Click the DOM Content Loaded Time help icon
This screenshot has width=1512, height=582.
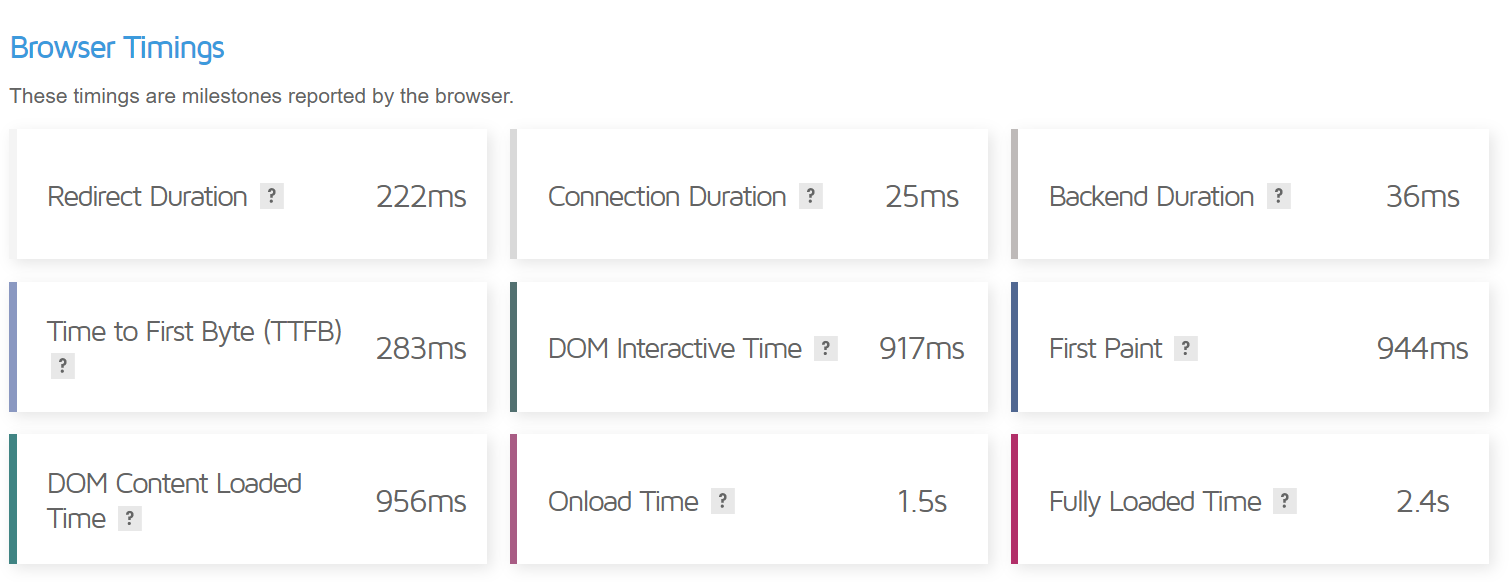point(130,519)
